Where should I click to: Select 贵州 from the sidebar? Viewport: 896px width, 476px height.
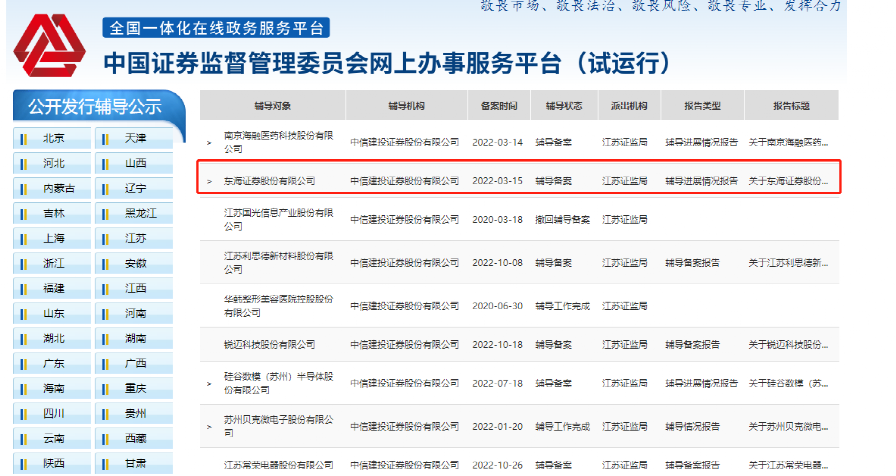pos(134,414)
